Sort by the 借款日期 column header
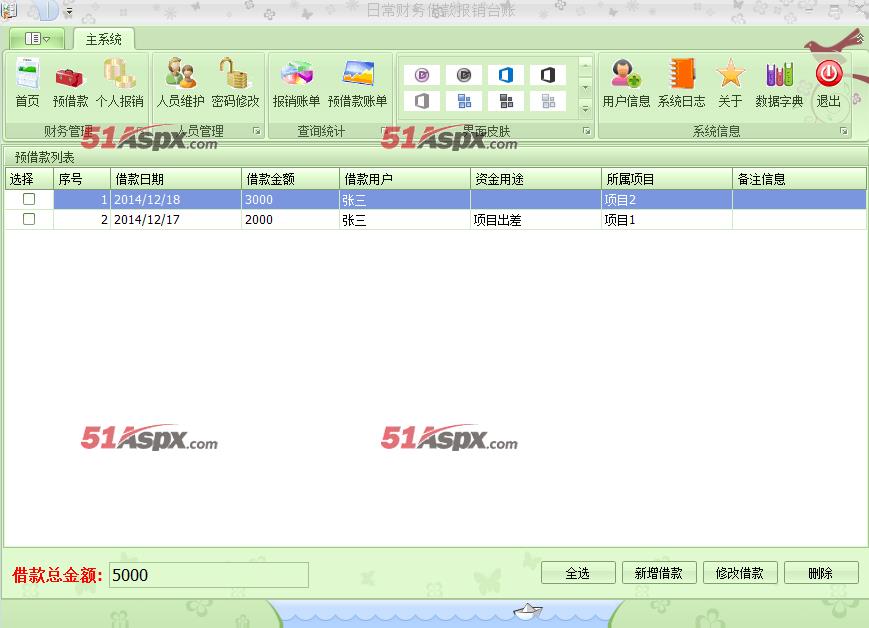The width and height of the screenshot is (869, 628). click(176, 179)
